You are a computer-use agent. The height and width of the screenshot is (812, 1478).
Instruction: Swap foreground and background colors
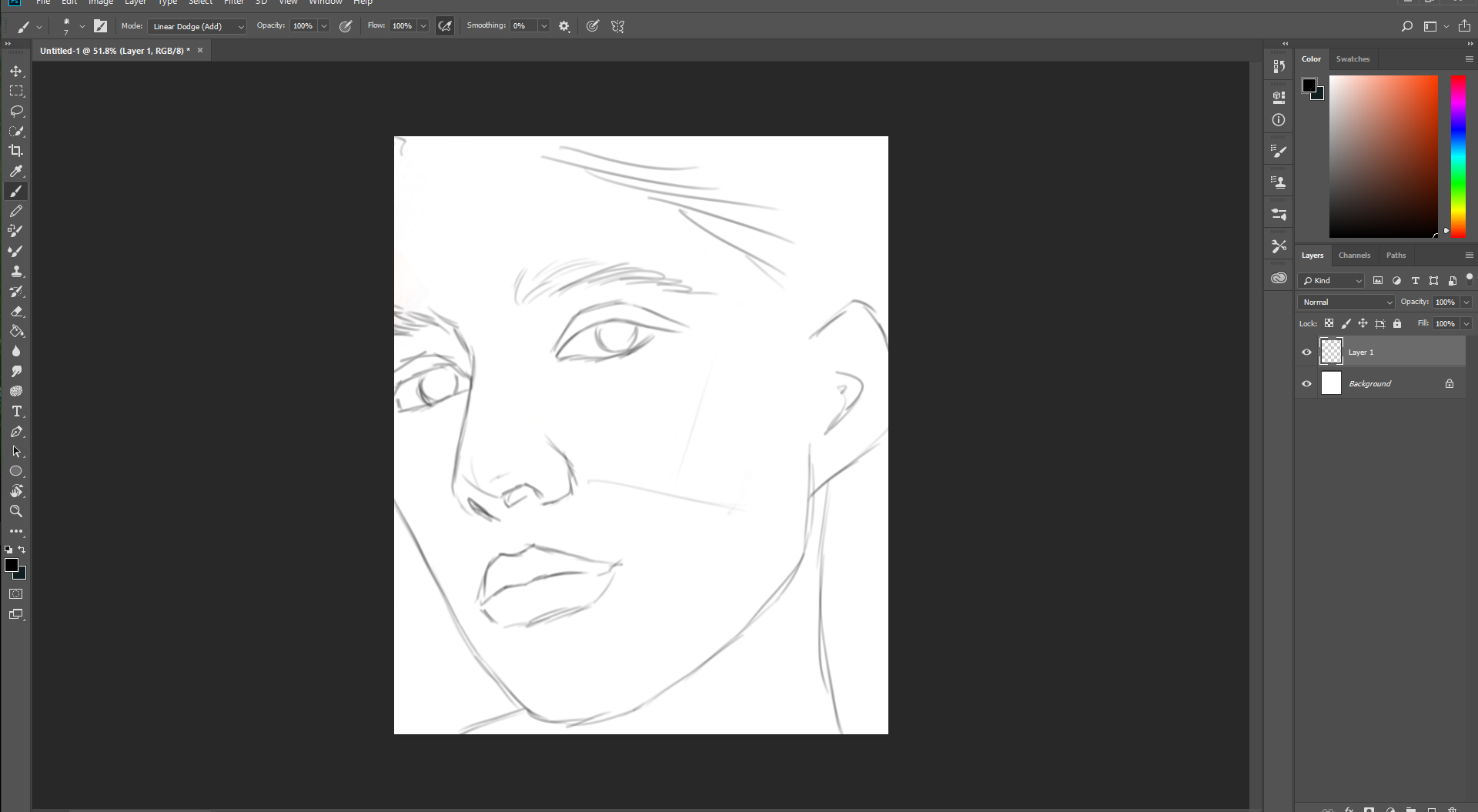[22, 550]
